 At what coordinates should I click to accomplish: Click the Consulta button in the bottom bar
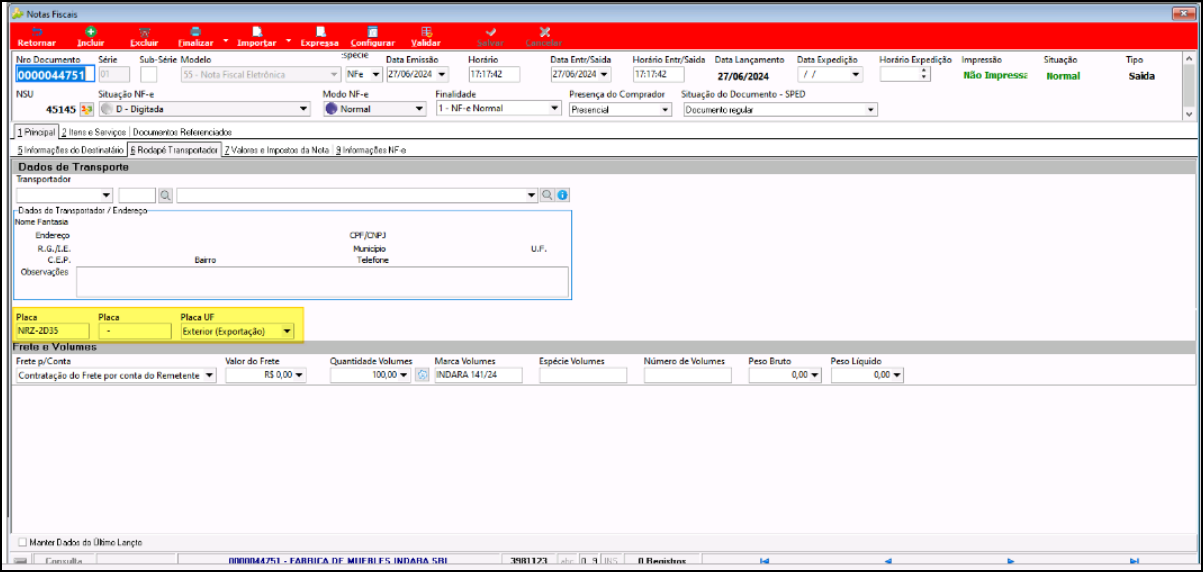(x=63, y=562)
